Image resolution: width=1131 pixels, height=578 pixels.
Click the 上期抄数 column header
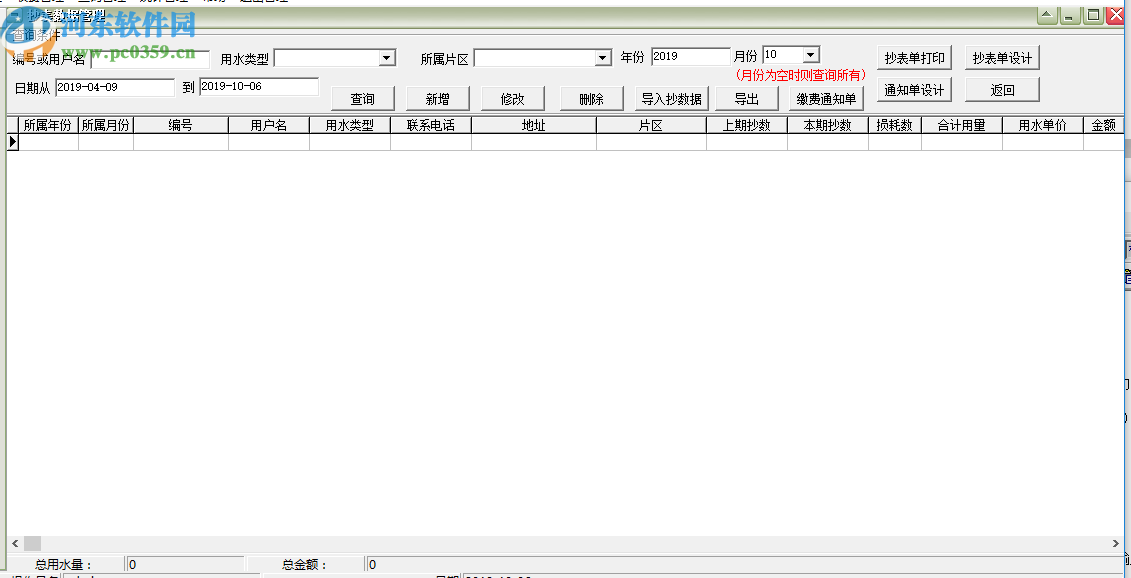[x=747, y=125]
